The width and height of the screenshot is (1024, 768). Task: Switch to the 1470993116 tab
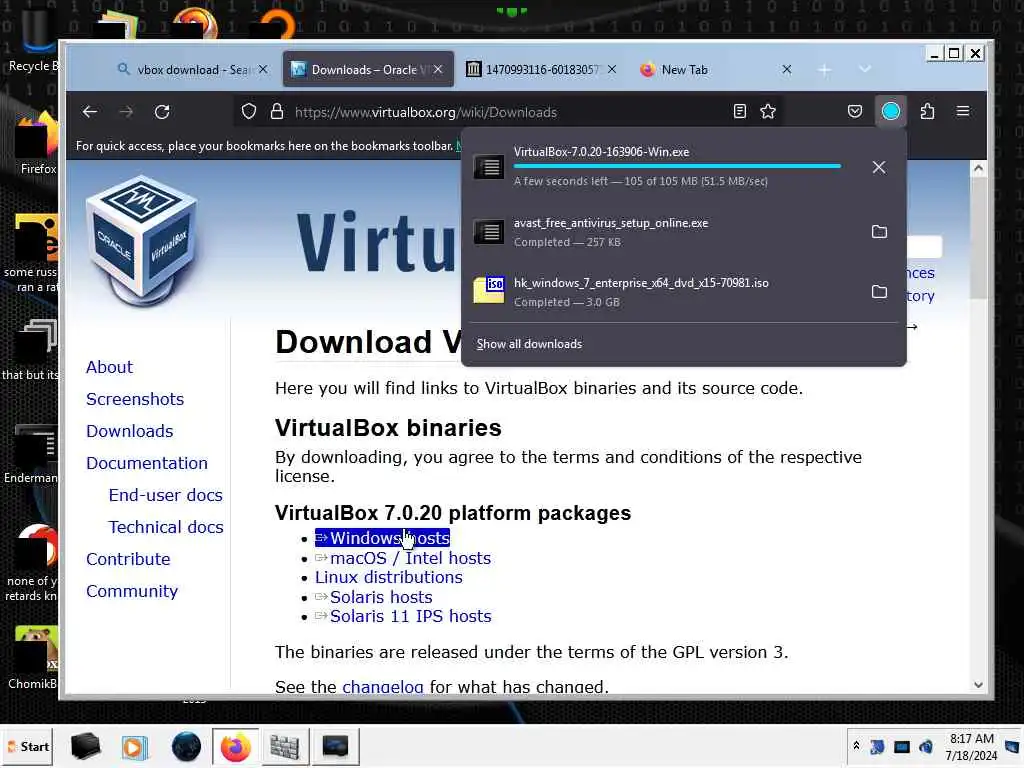pyautogui.click(x=542, y=70)
